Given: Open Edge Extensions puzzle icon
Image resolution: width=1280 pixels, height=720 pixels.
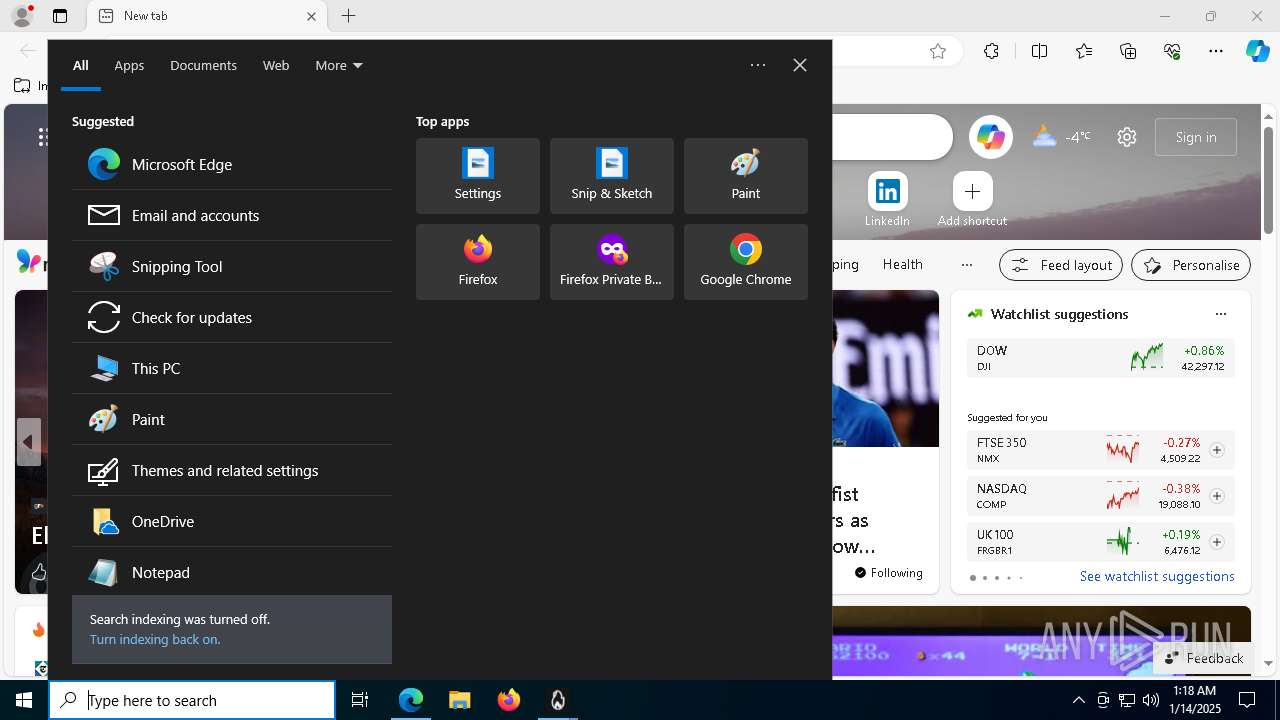Looking at the screenshot, I should point(991,51).
